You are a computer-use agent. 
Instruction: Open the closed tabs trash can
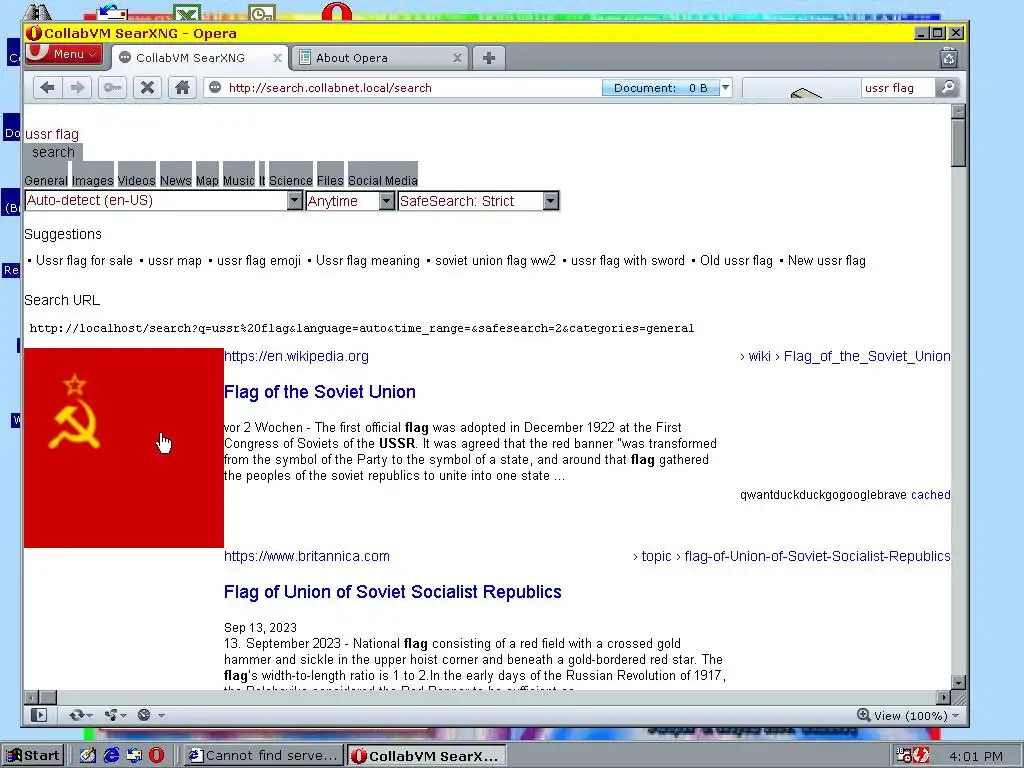point(949,57)
